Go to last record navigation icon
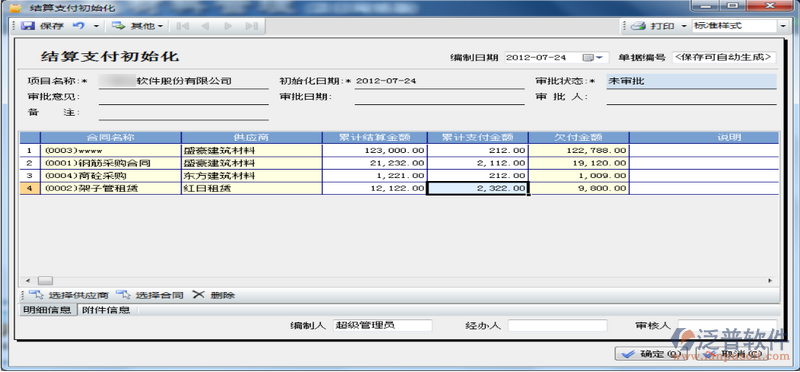Image resolution: width=800 pixels, height=372 pixels. [252, 26]
